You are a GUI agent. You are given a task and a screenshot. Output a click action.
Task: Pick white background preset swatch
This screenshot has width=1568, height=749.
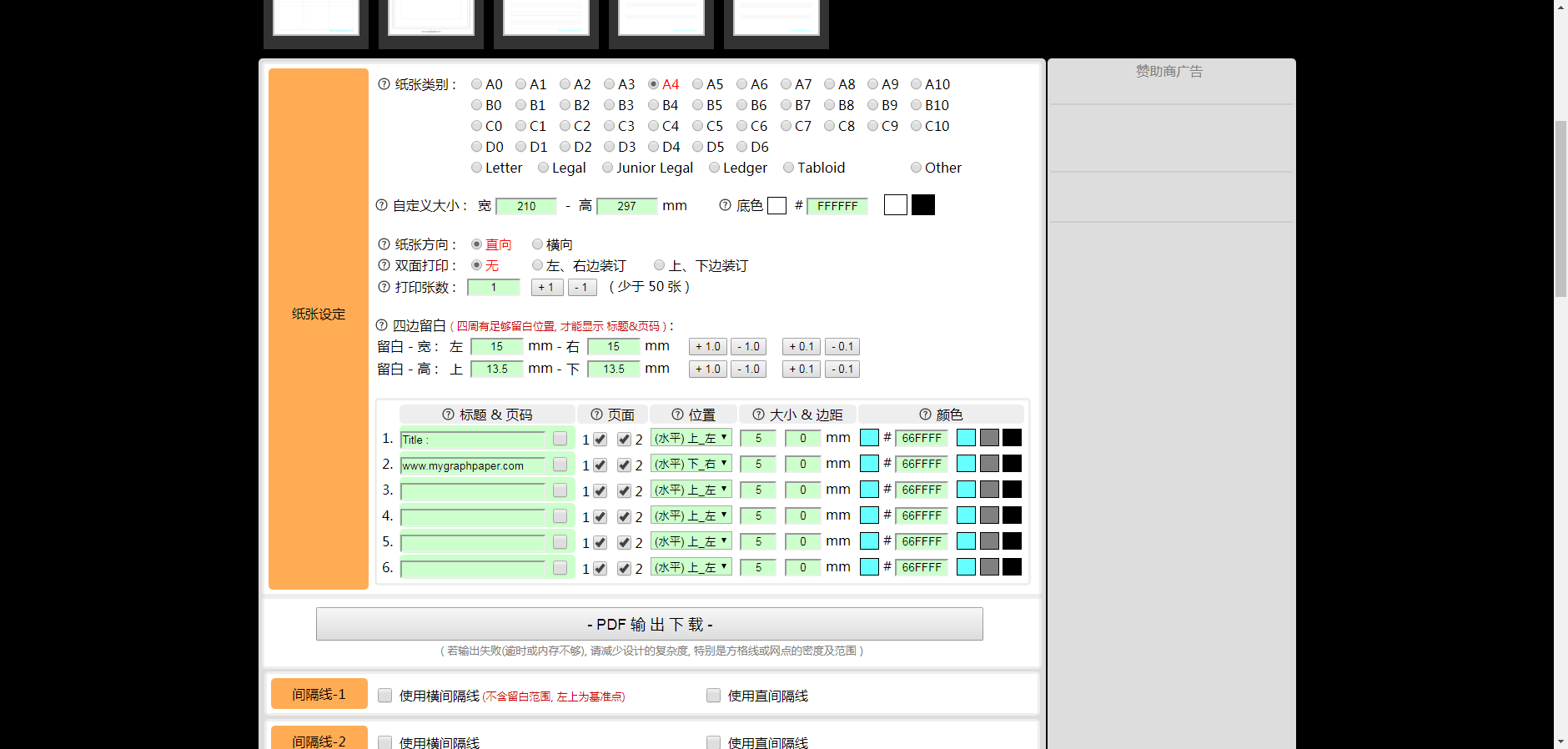pos(896,204)
